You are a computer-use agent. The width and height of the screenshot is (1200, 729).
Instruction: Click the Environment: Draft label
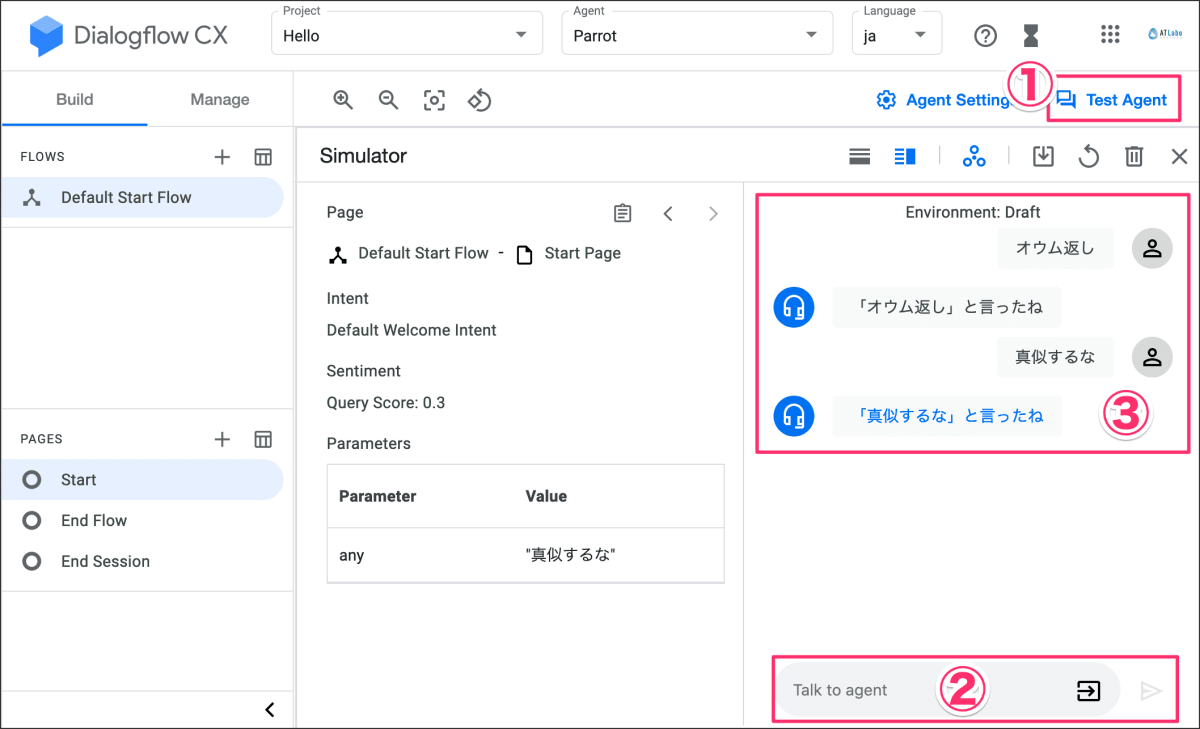[973, 212]
